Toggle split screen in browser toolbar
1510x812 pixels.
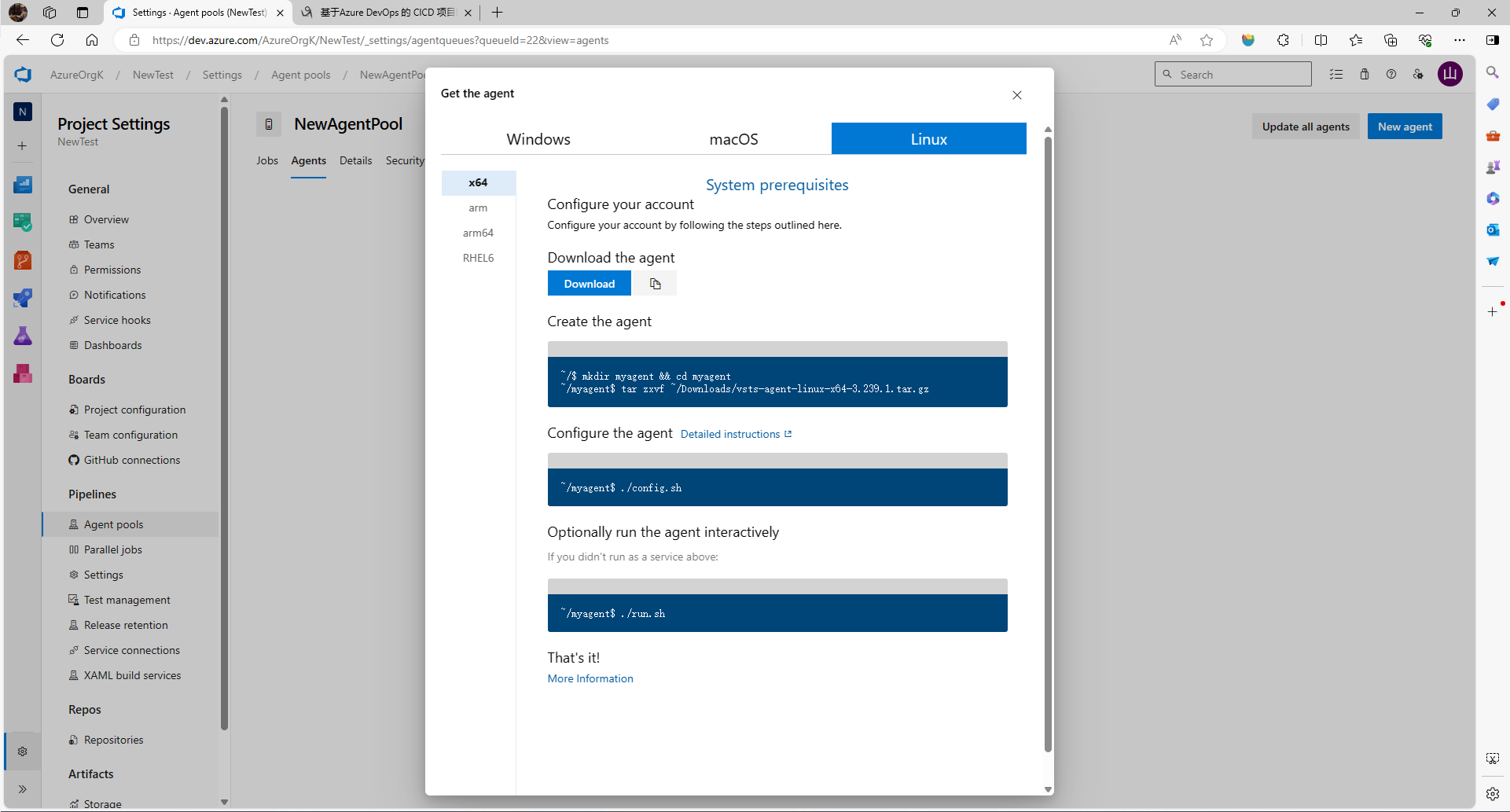(x=1321, y=40)
